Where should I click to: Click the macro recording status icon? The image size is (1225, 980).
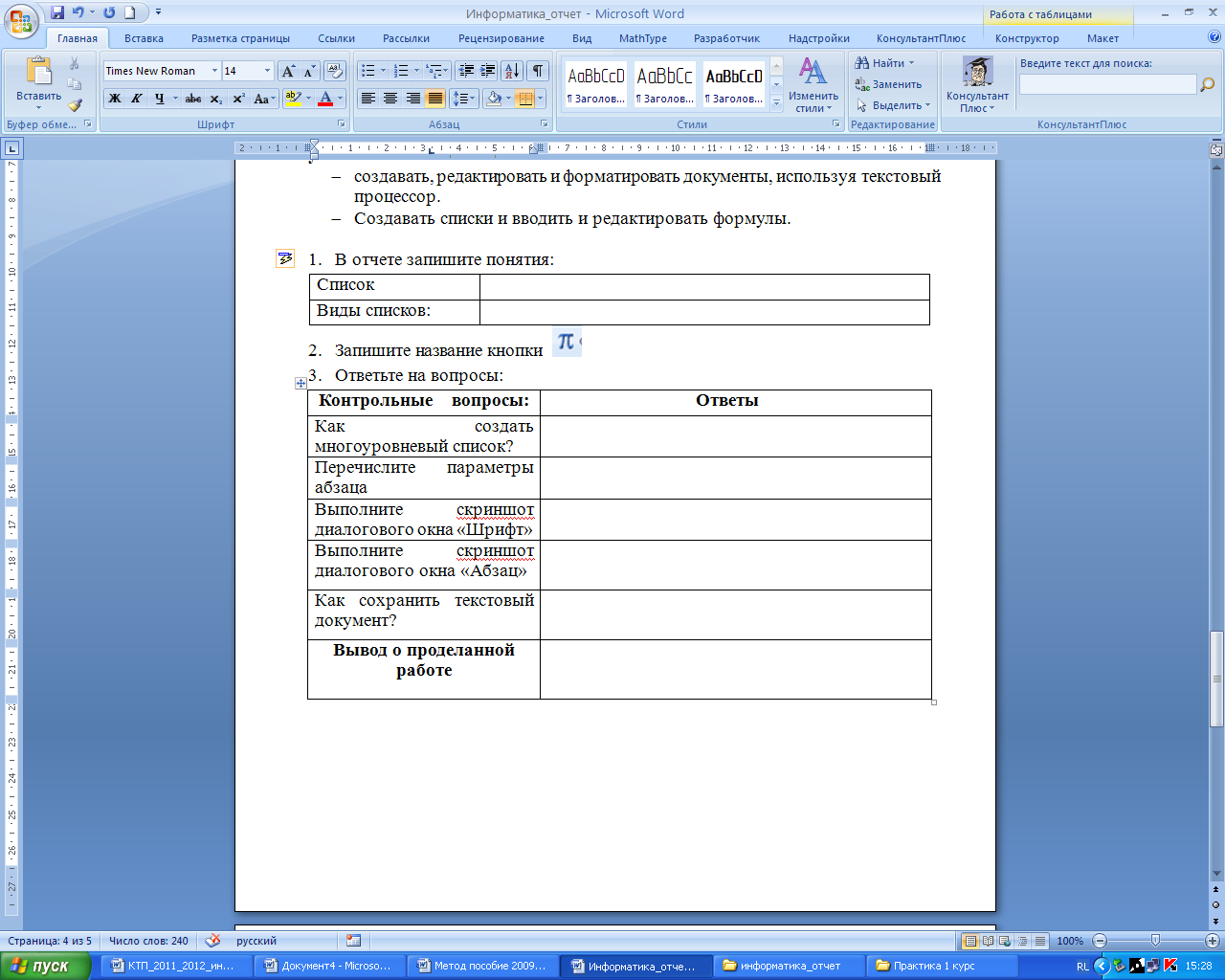tap(354, 941)
